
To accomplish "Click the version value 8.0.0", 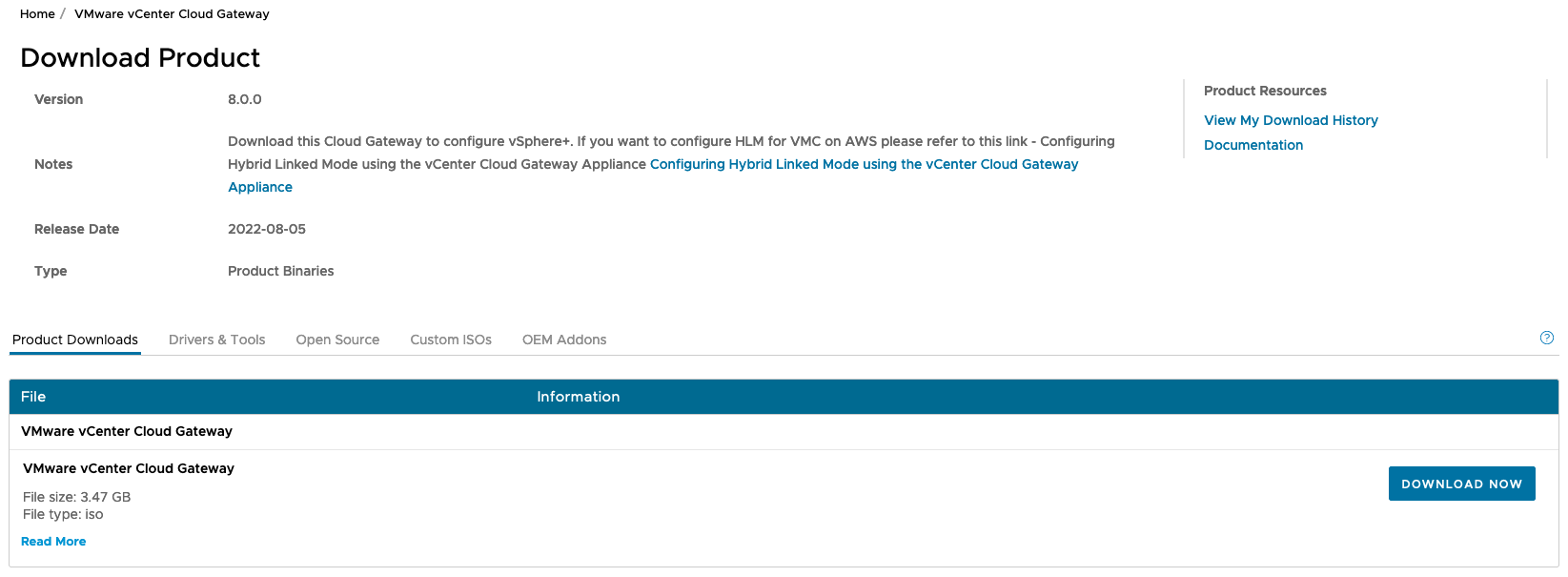I will coord(244,98).
